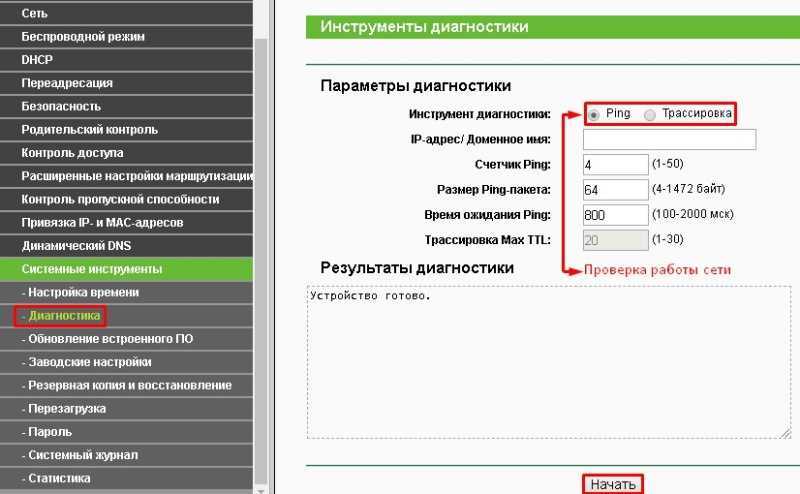Click the Результаты диагностики heading

point(417,268)
